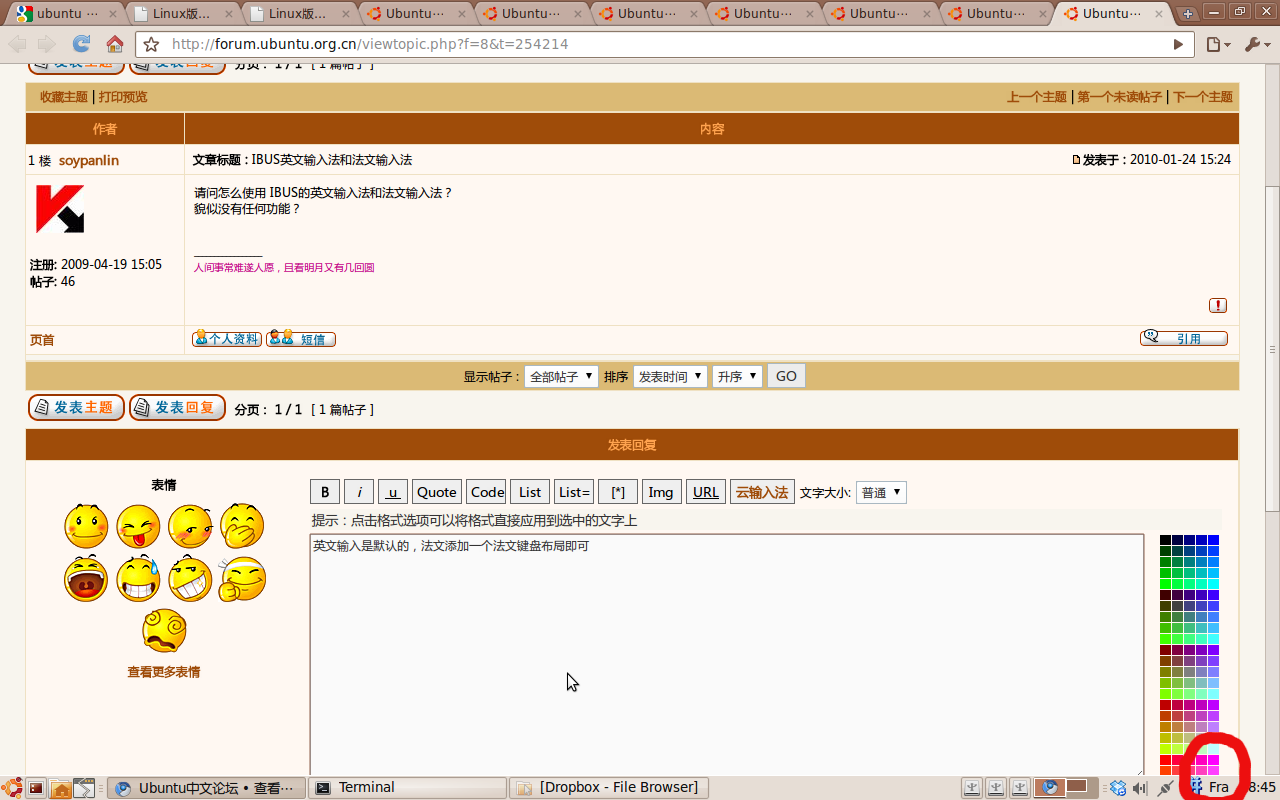Click the report post exclamation icon
Screen dimensions: 1280x800
[x=1217, y=305]
